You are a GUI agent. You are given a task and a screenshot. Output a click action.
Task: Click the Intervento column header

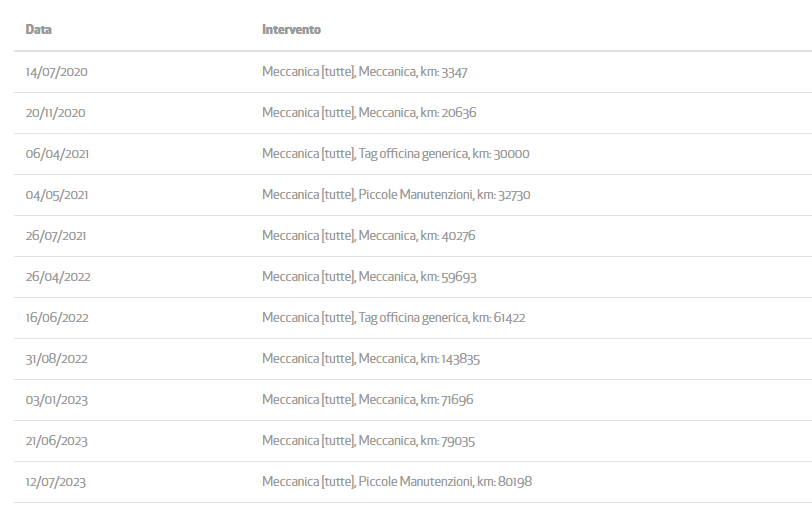click(291, 30)
